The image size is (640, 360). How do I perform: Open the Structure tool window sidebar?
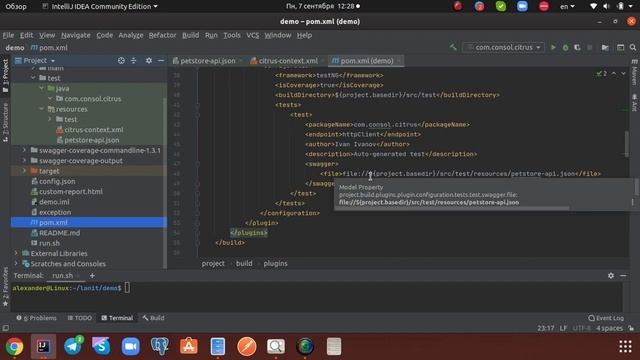pyautogui.click(x=5, y=122)
